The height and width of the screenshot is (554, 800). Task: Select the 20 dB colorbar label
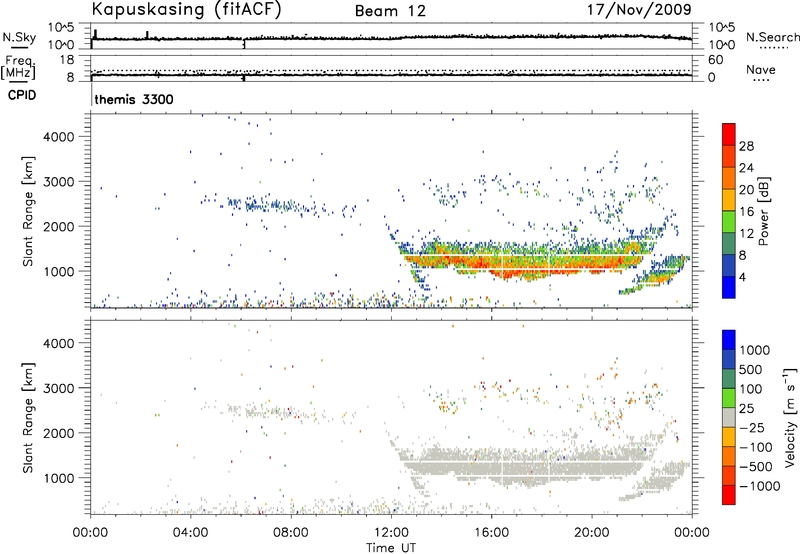(746, 190)
